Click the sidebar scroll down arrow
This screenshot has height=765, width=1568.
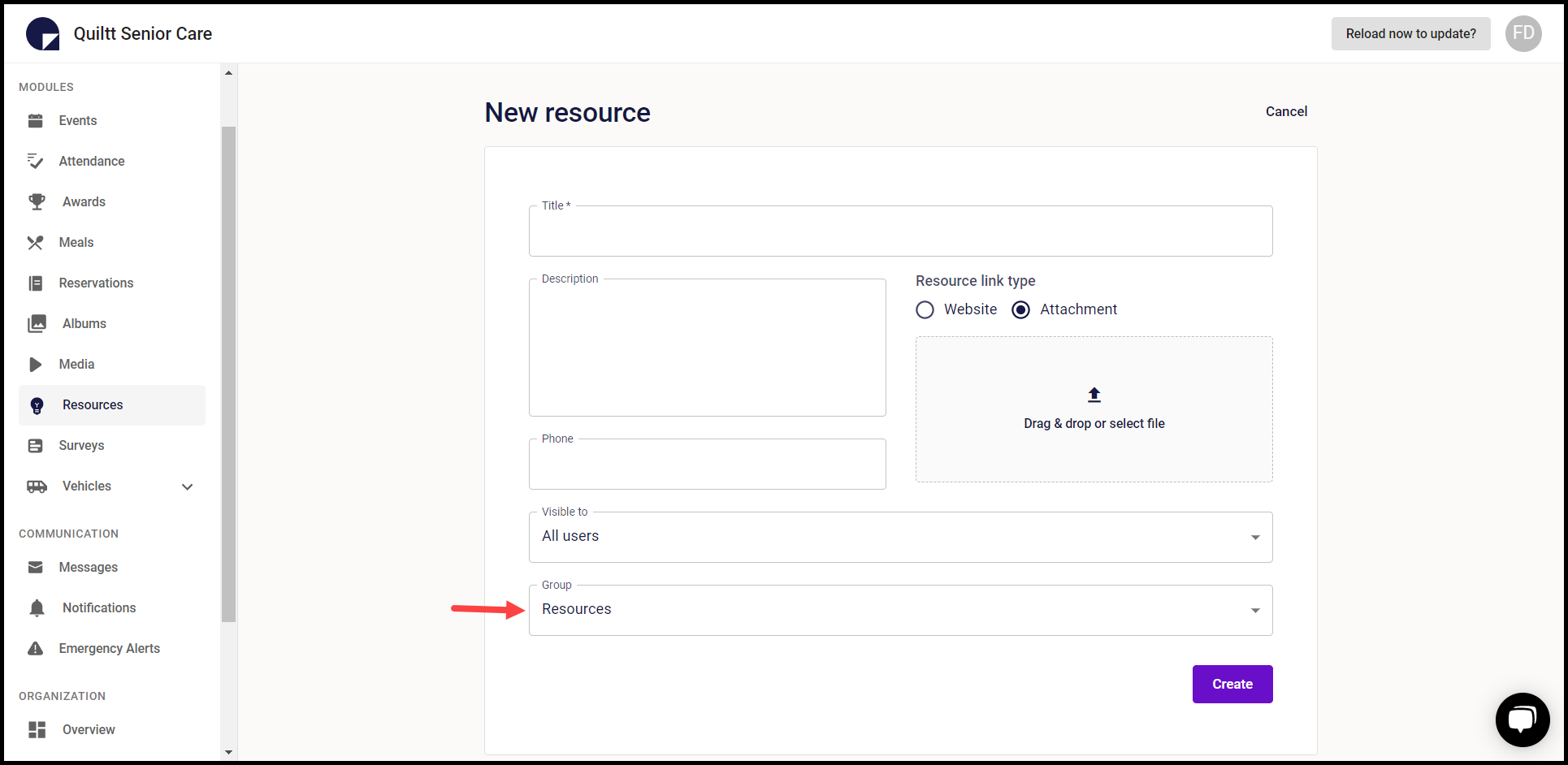click(x=228, y=752)
